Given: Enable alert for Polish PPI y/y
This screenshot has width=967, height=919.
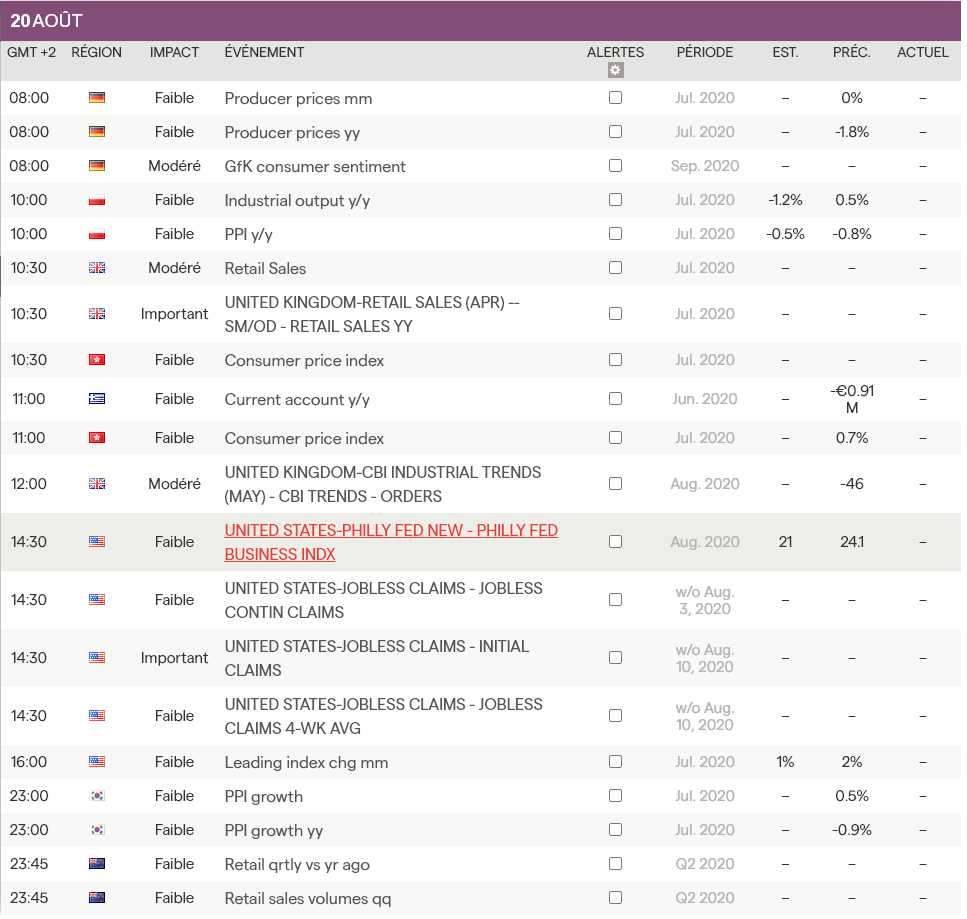Looking at the screenshot, I should click(615, 234).
